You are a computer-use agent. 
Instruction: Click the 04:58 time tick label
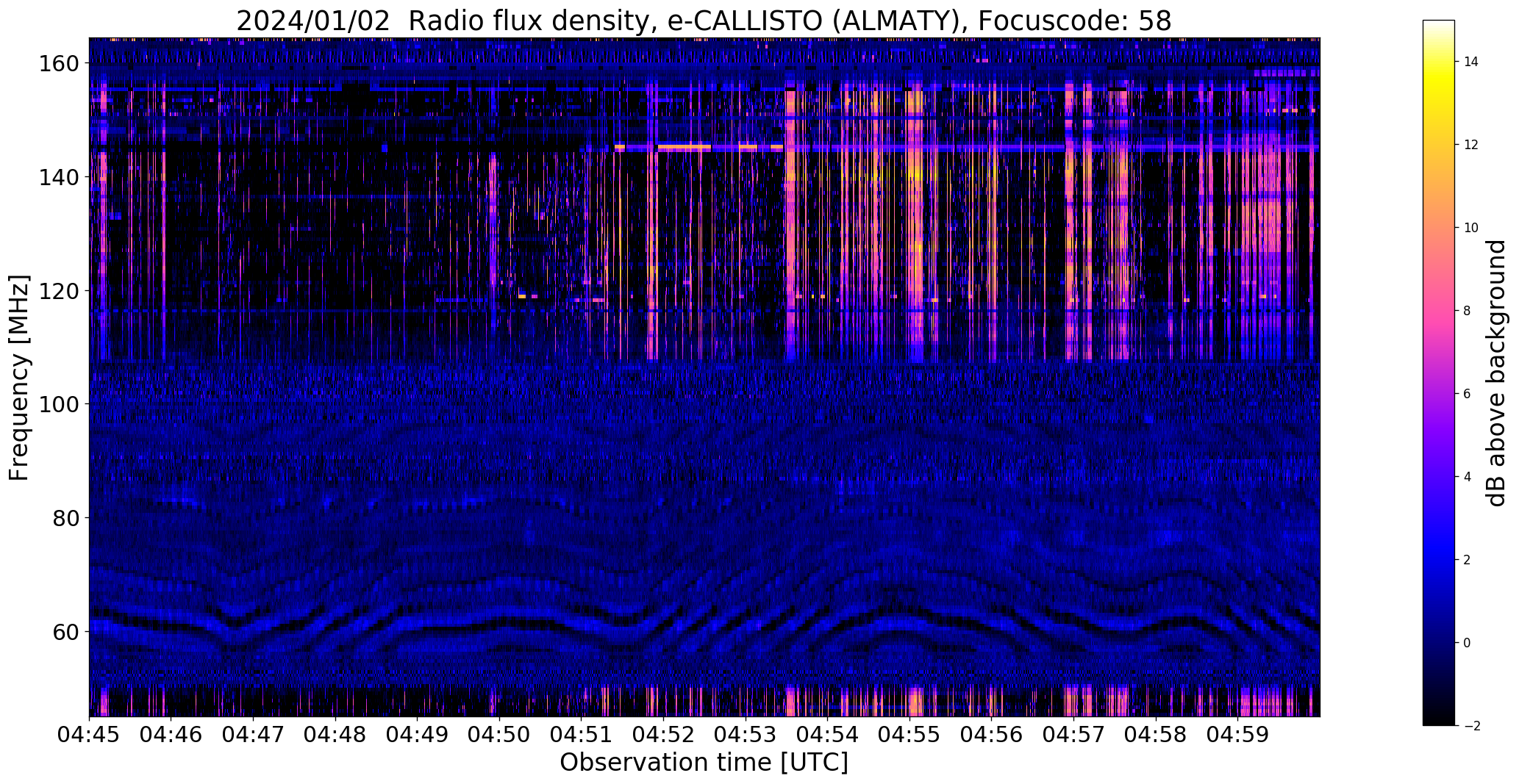[1156, 734]
